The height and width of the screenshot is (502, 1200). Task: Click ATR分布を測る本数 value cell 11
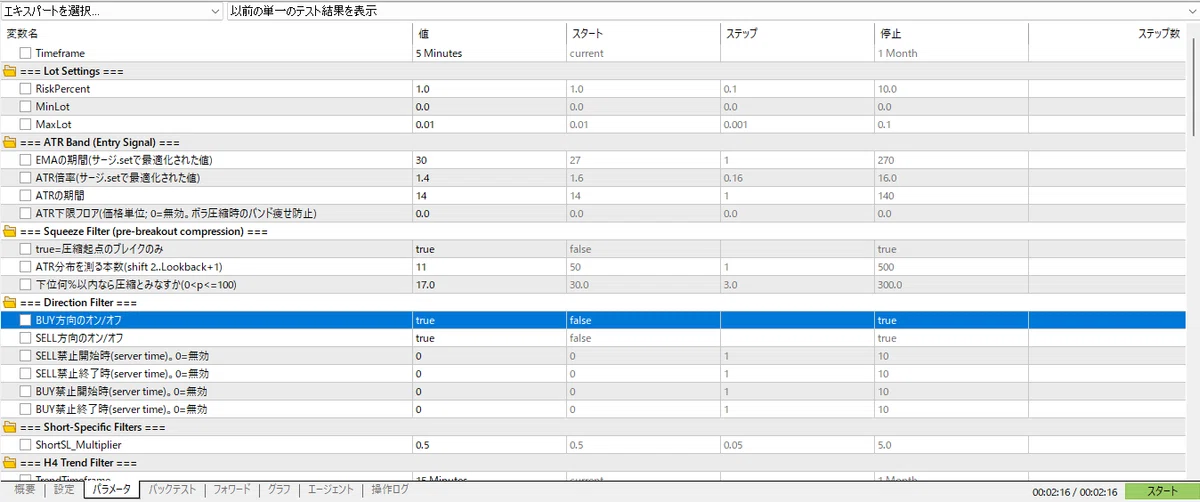tap(488, 267)
